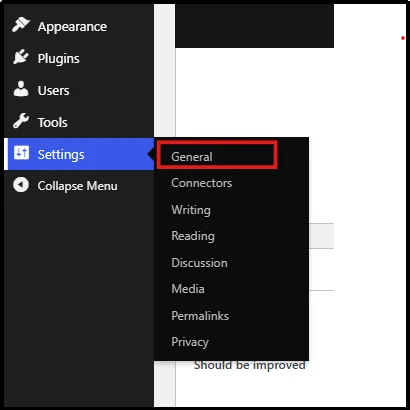Screen dimensions: 410x410
Task: Open Reading settings submenu item
Action: pyautogui.click(x=193, y=236)
